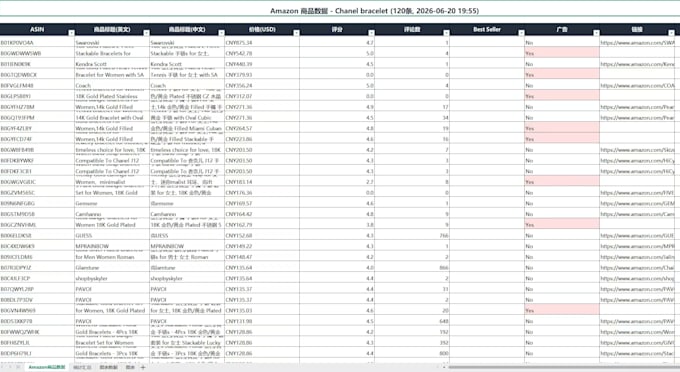This screenshot has width=680, height=372.
Task: Select the spreadsheet title cell mentioning Chanel bracelet
Action: coord(374,11)
